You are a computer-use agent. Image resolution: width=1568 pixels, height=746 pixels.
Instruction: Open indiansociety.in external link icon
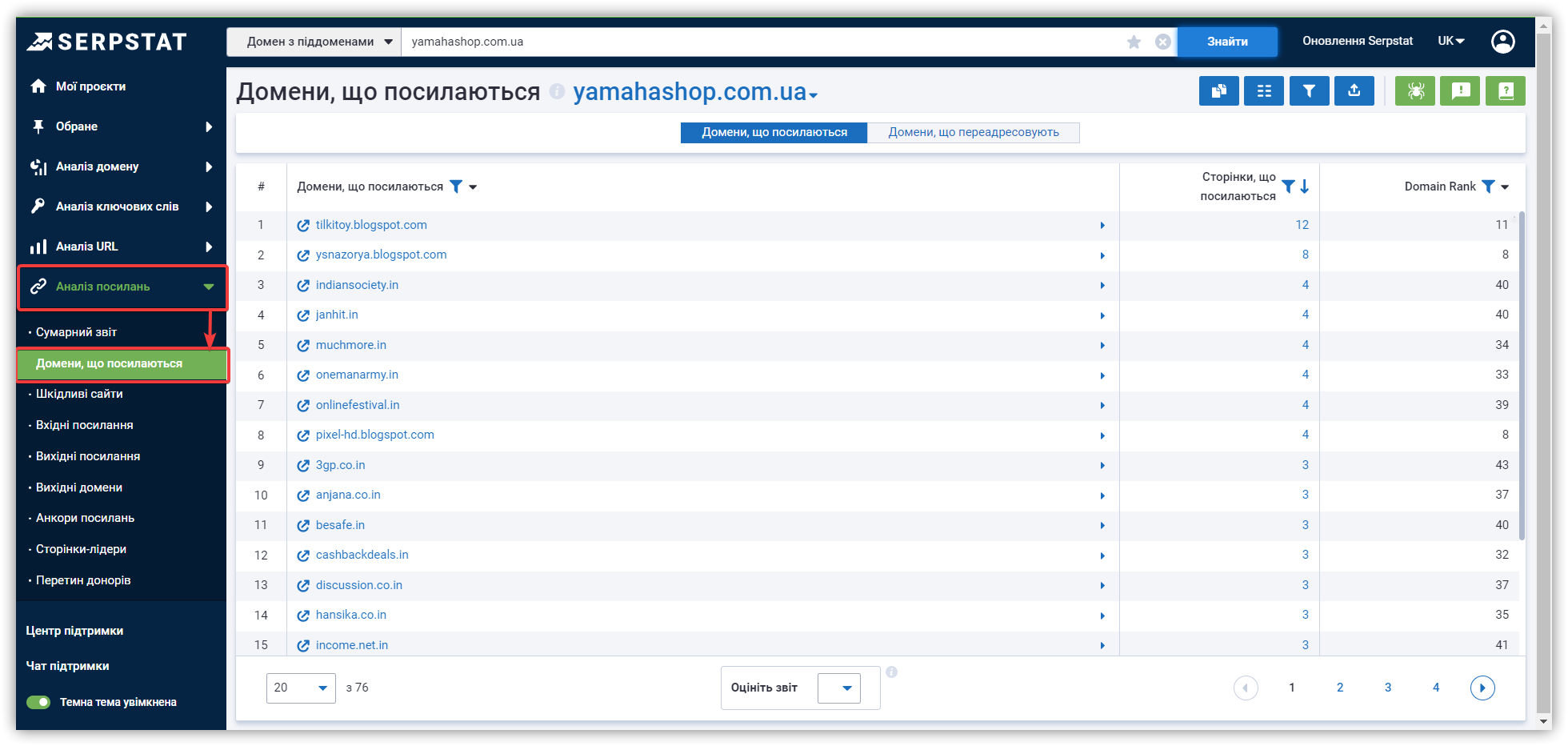coord(303,286)
